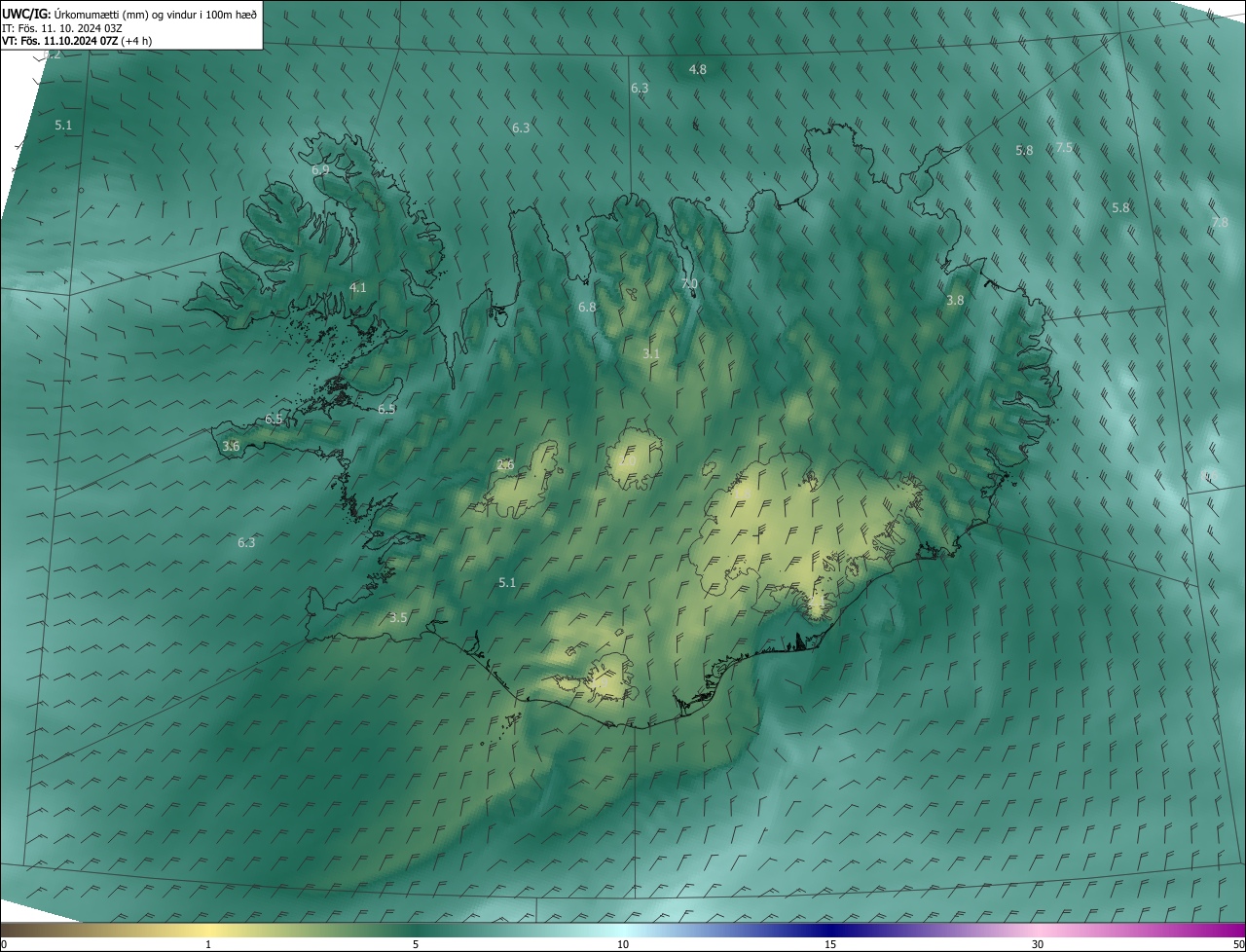Click the 7.0 value label on the map
1246x952 pixels.
689,284
